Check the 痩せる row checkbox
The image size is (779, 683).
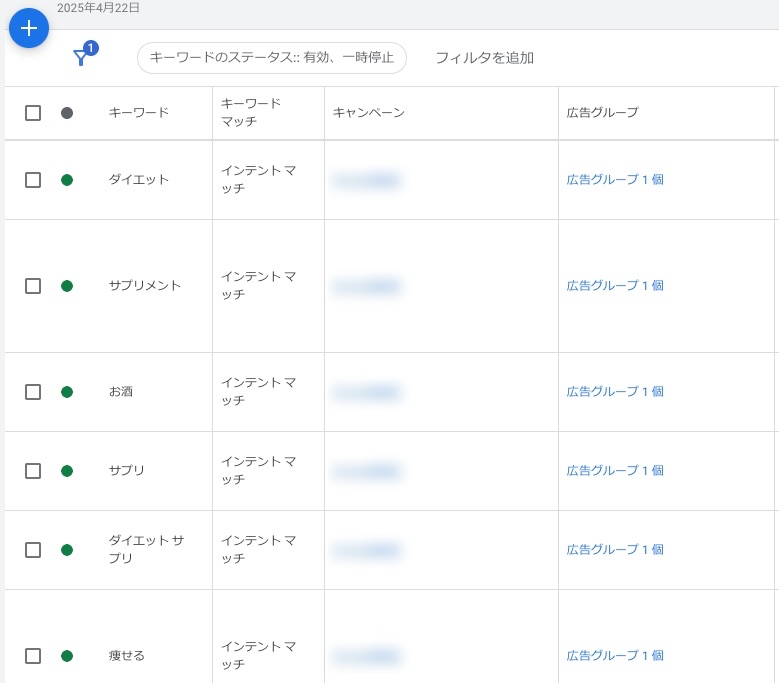click(x=33, y=656)
